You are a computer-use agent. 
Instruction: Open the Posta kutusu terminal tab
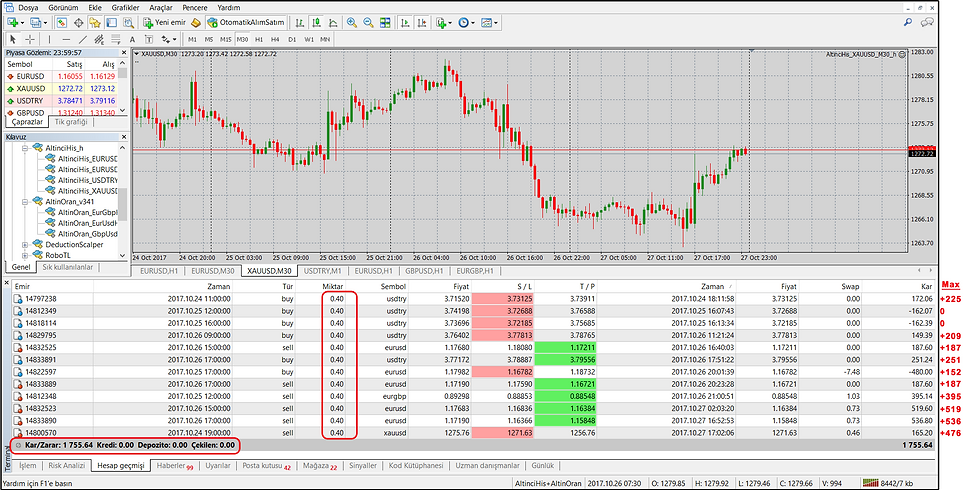266,465
